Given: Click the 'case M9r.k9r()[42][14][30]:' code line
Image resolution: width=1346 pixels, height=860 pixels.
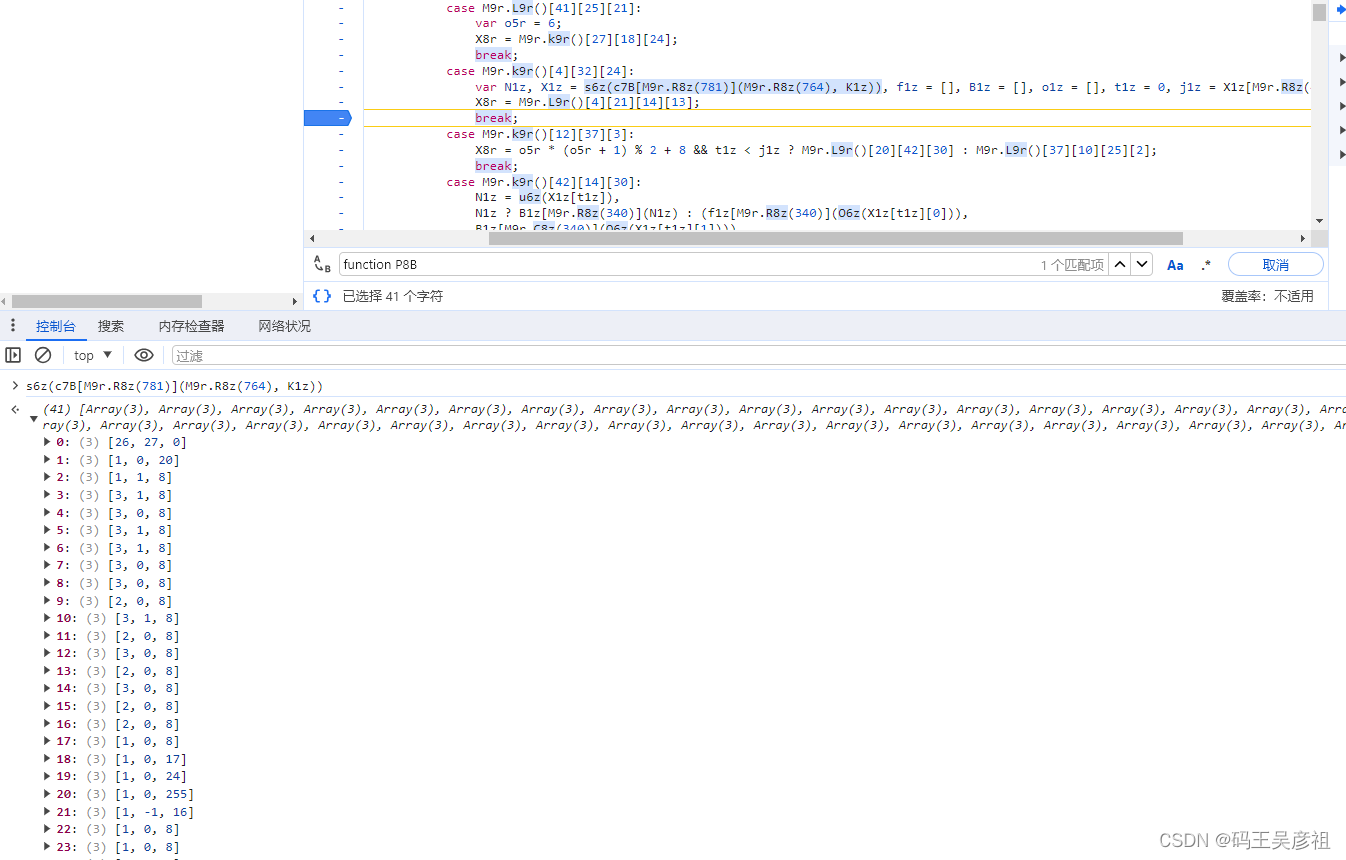Looking at the screenshot, I should [x=544, y=182].
